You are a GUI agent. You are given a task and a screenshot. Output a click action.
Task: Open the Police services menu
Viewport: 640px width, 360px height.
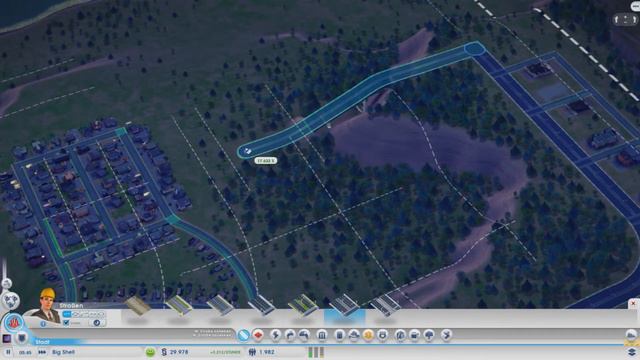[382, 335]
